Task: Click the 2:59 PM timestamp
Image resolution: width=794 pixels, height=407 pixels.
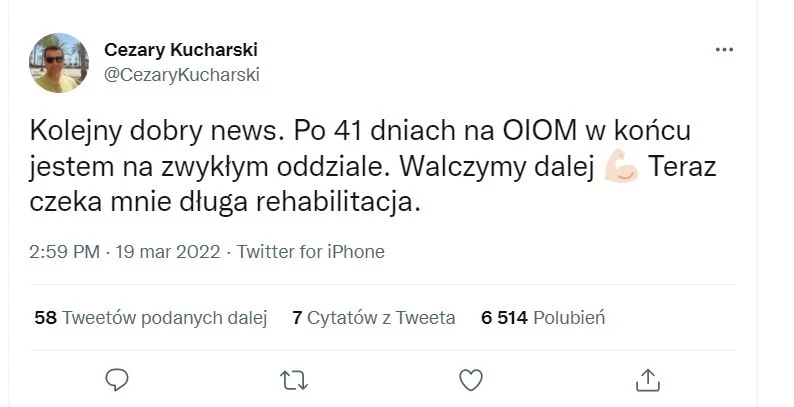Action: coord(66,252)
